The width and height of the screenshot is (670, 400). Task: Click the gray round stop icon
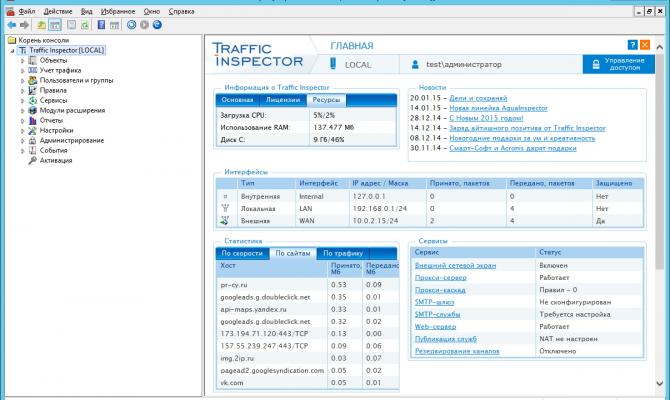tap(144, 25)
